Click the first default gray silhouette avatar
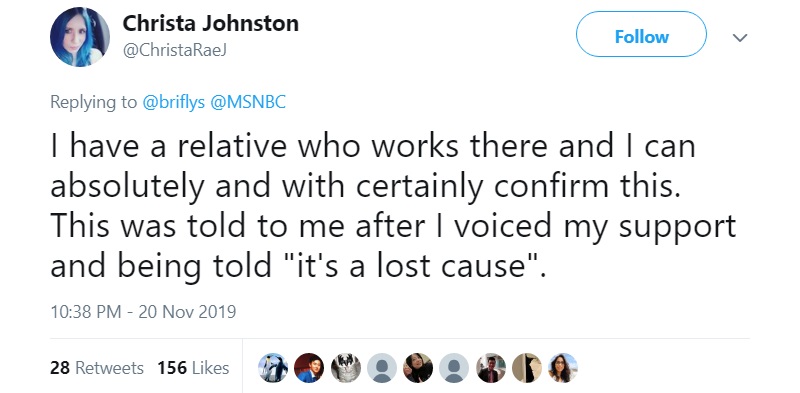The width and height of the screenshot is (800, 393). (382, 367)
